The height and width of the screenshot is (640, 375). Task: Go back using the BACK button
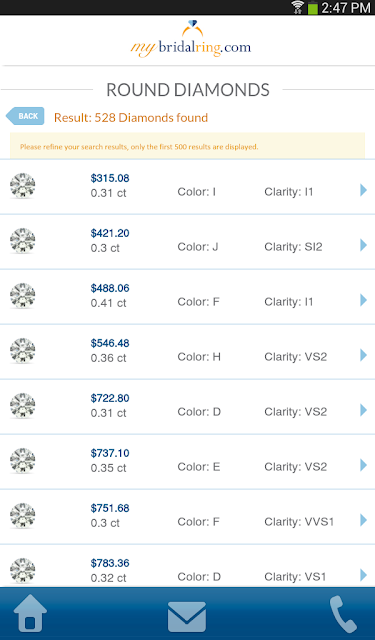(25, 116)
